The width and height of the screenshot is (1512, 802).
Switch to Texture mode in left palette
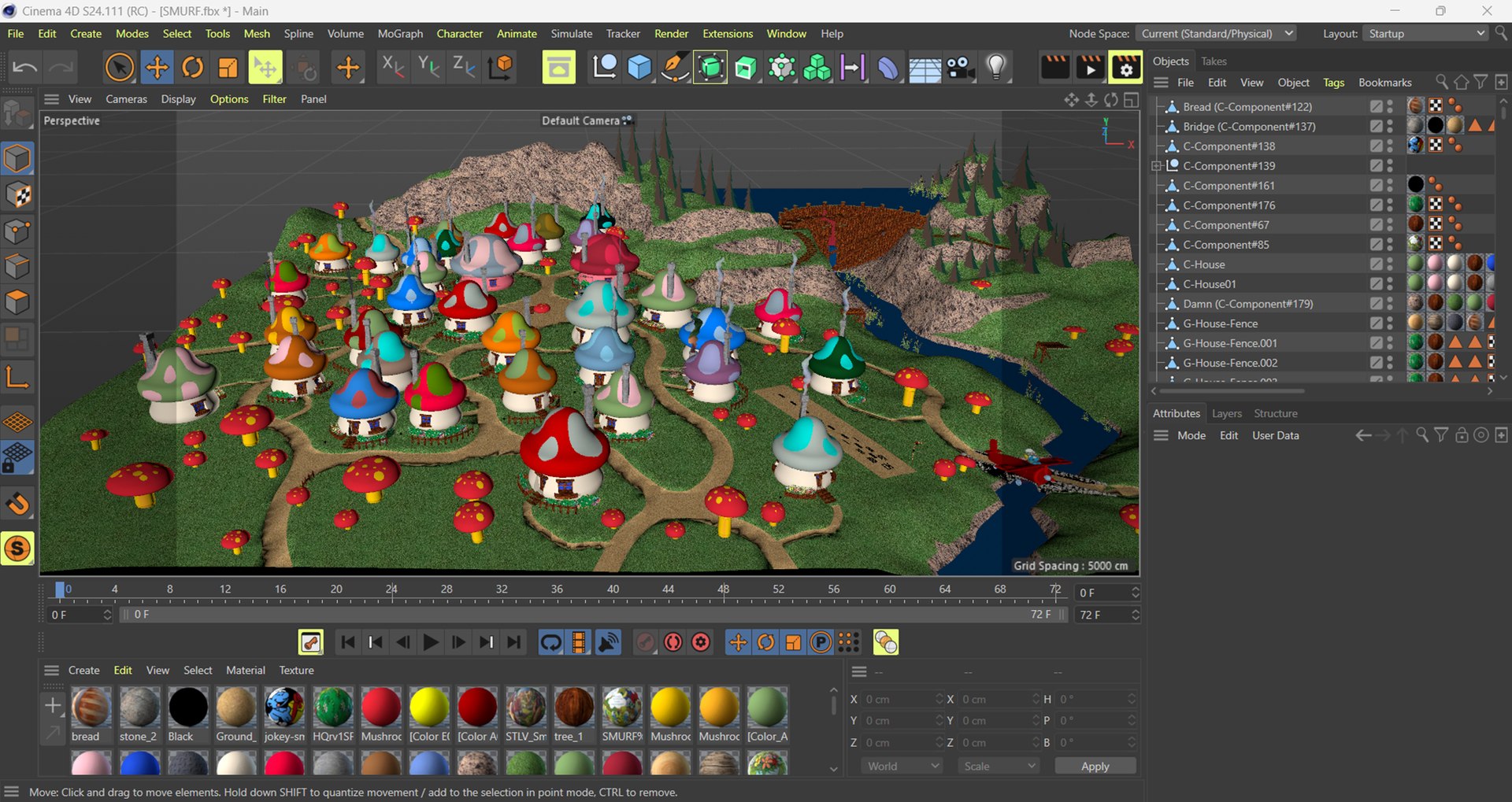17,195
